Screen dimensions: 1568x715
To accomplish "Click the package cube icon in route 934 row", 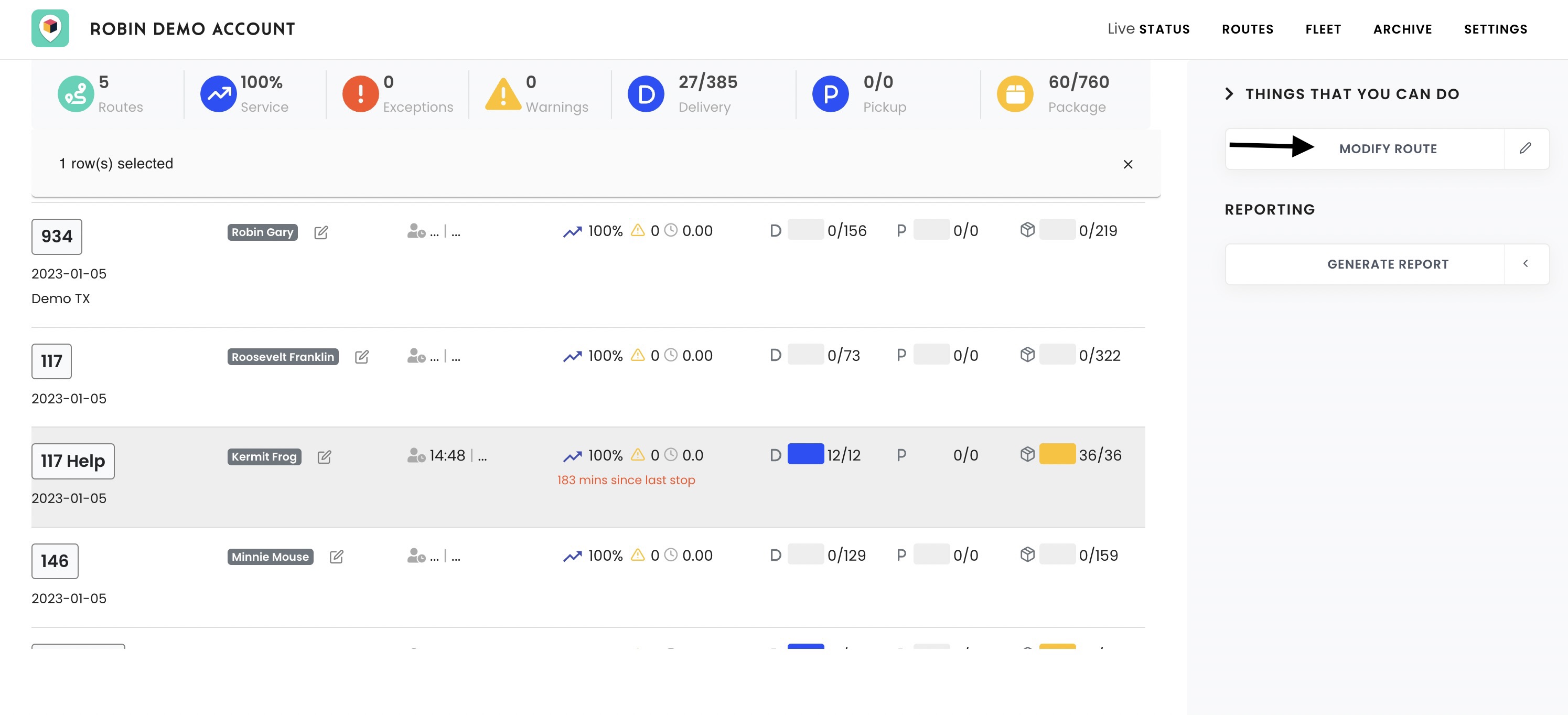I will point(1027,230).
